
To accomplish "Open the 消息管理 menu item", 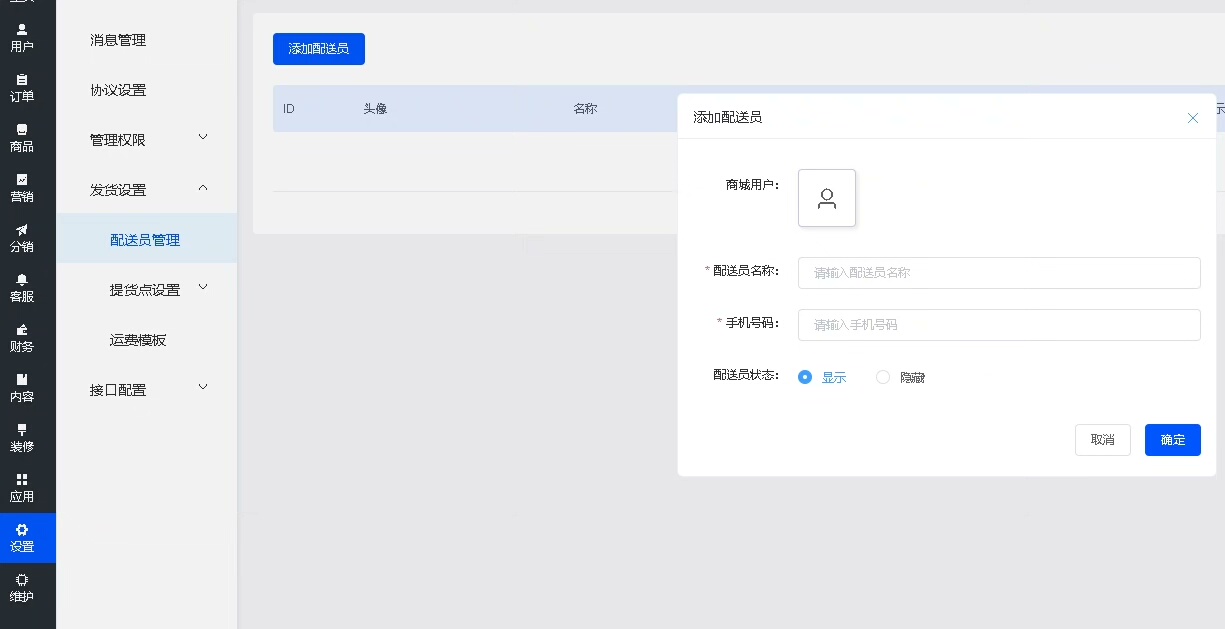I will point(118,40).
